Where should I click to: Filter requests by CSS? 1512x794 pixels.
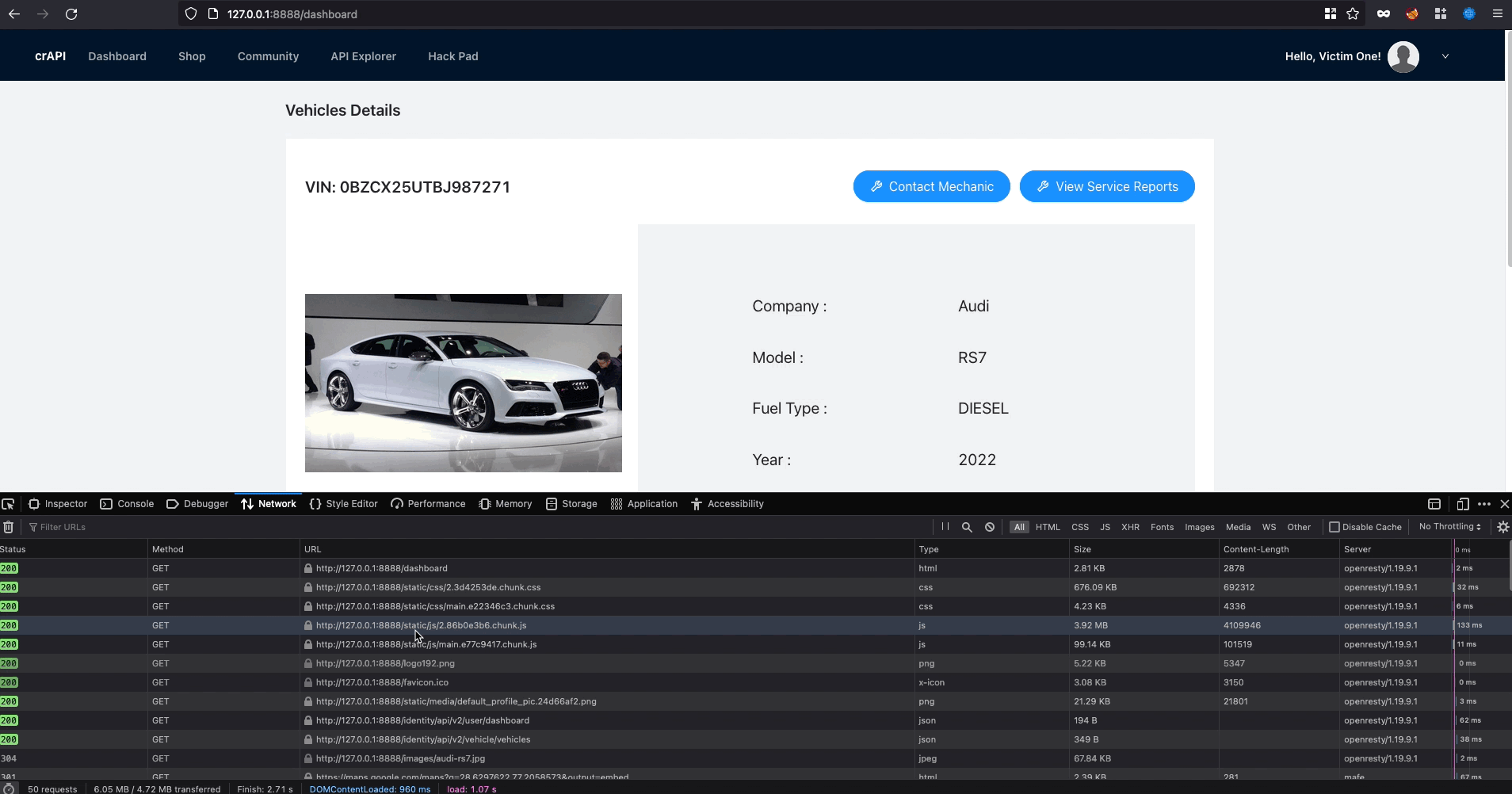(x=1080, y=527)
